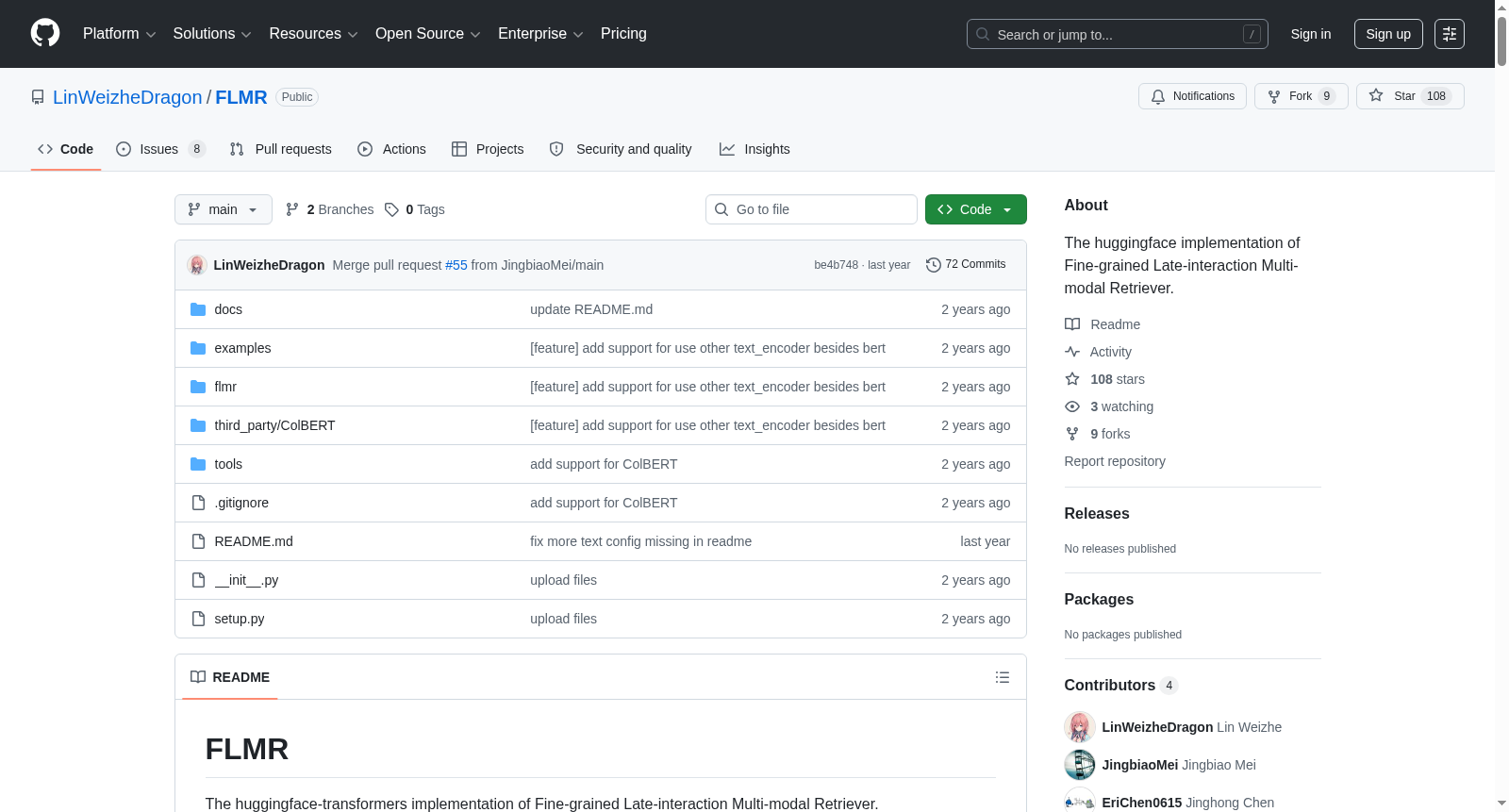Image resolution: width=1509 pixels, height=812 pixels.
Task: Click the __init__.py file icon
Action: click(x=198, y=580)
